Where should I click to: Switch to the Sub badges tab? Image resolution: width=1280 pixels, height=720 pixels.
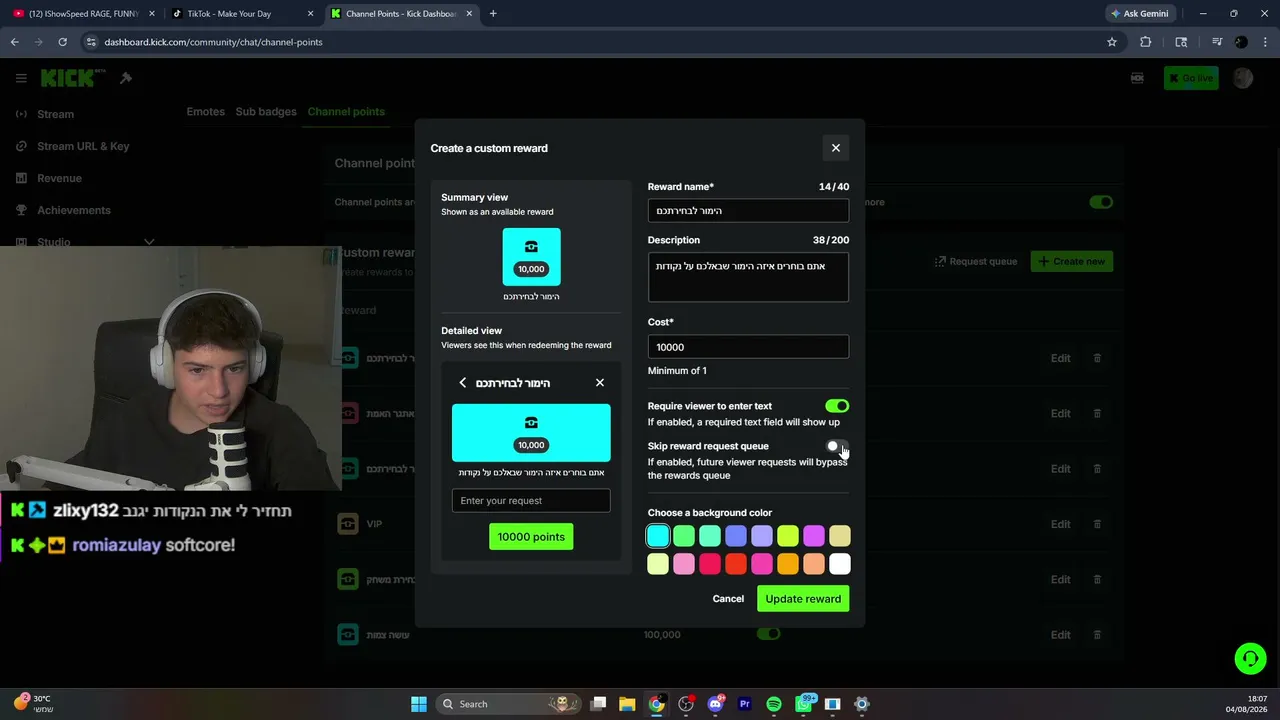click(266, 112)
